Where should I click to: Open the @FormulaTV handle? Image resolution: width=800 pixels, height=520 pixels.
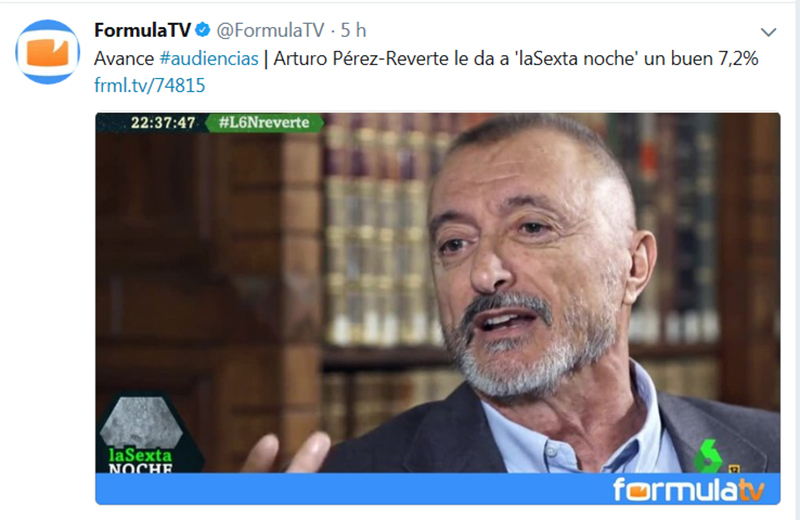pyautogui.click(x=270, y=31)
